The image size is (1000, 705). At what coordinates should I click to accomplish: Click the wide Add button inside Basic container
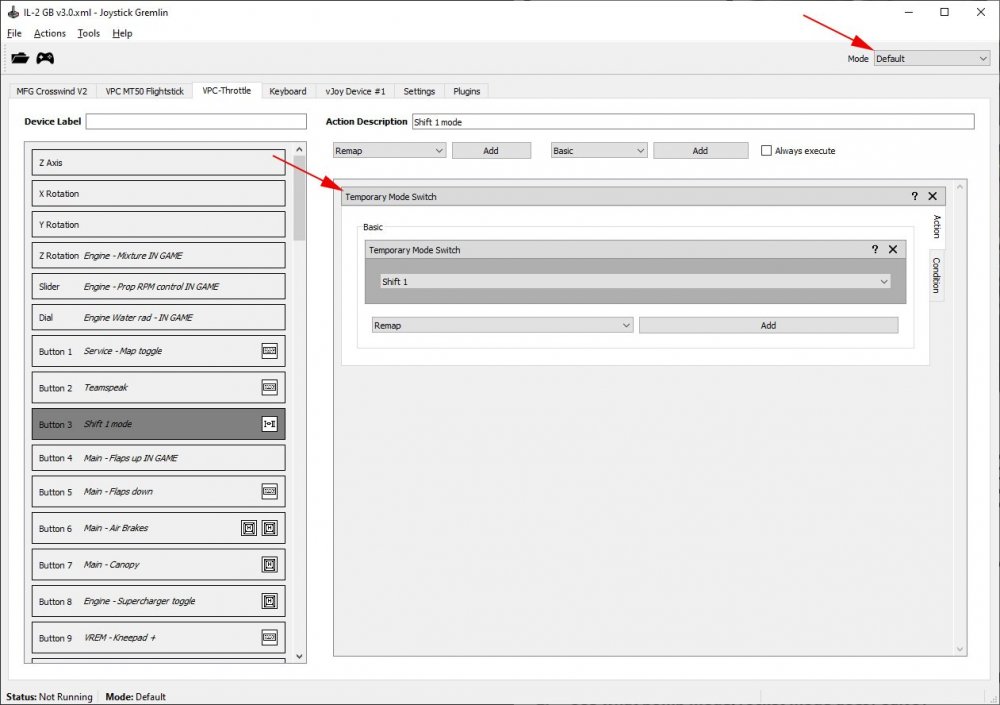click(x=768, y=325)
